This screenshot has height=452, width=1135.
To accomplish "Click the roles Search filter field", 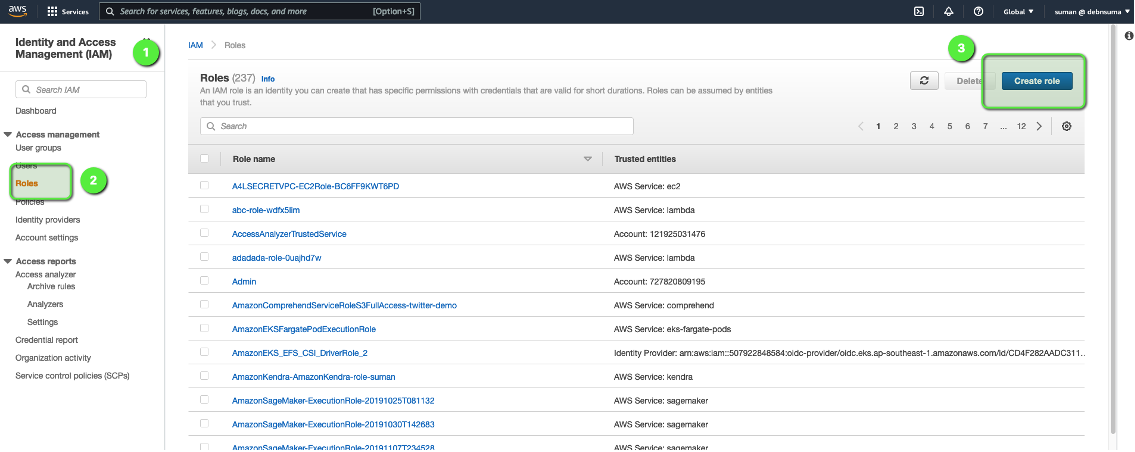I will (x=417, y=126).
